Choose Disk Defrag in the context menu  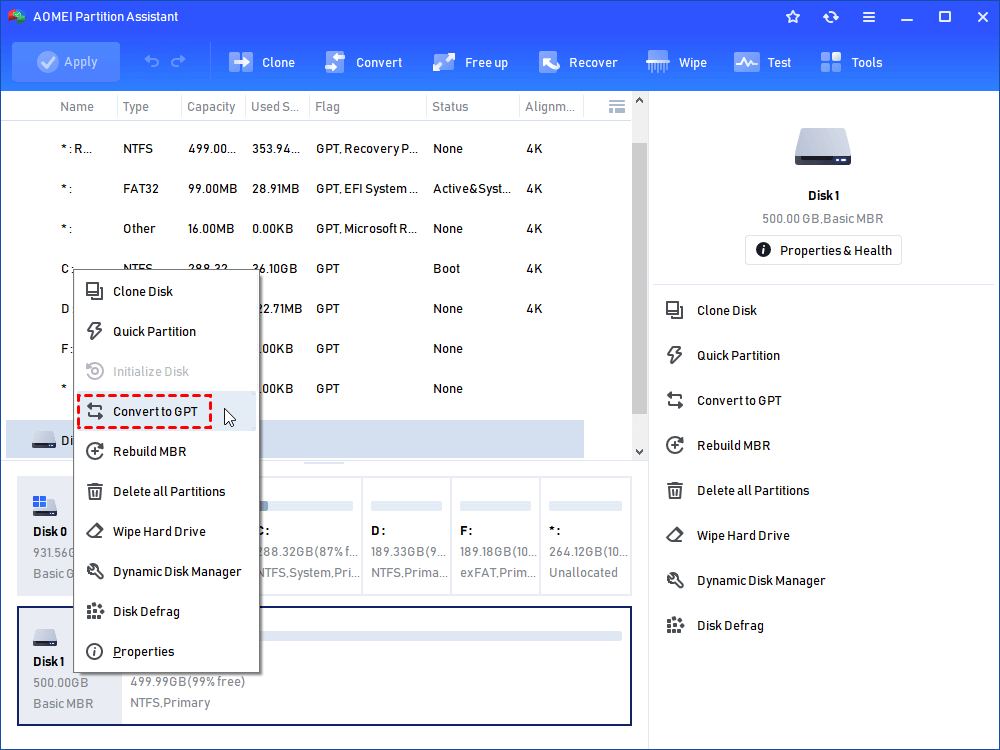pos(167,612)
